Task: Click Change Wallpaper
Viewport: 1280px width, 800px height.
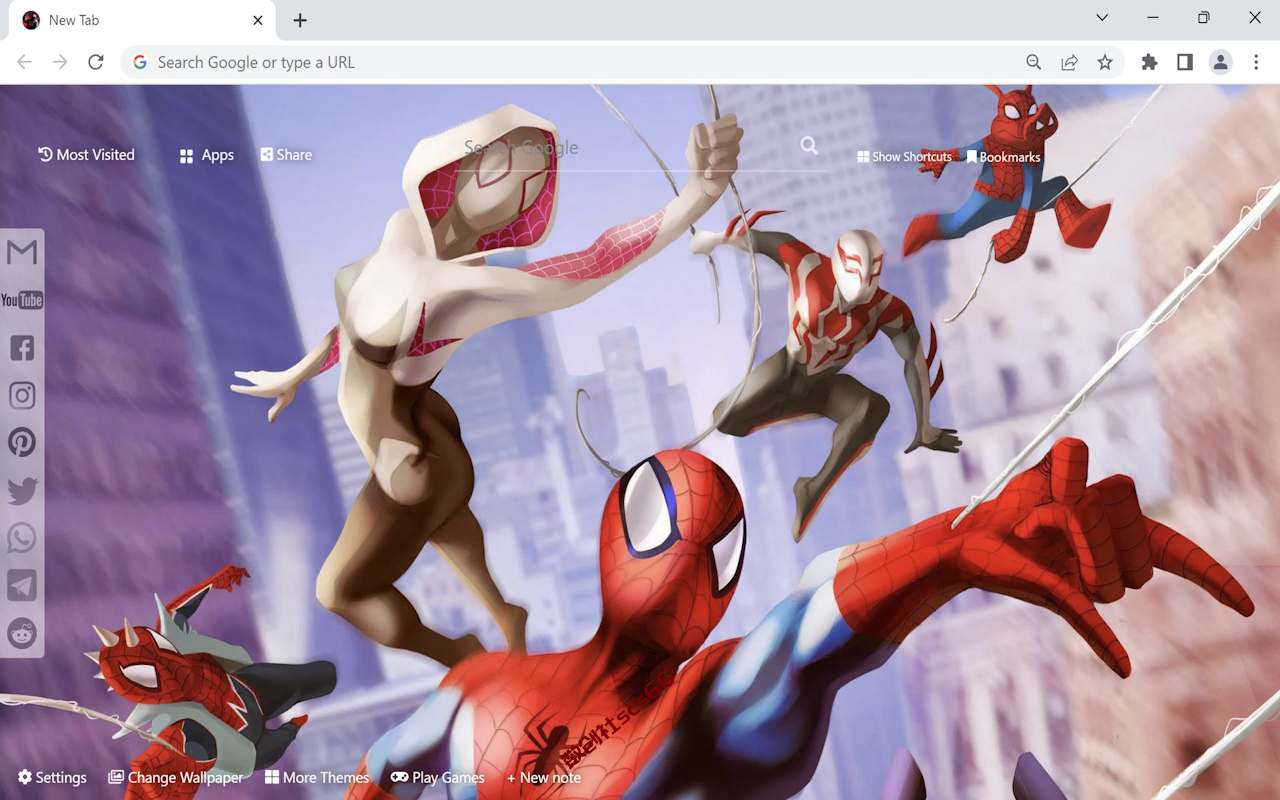Action: point(176,777)
